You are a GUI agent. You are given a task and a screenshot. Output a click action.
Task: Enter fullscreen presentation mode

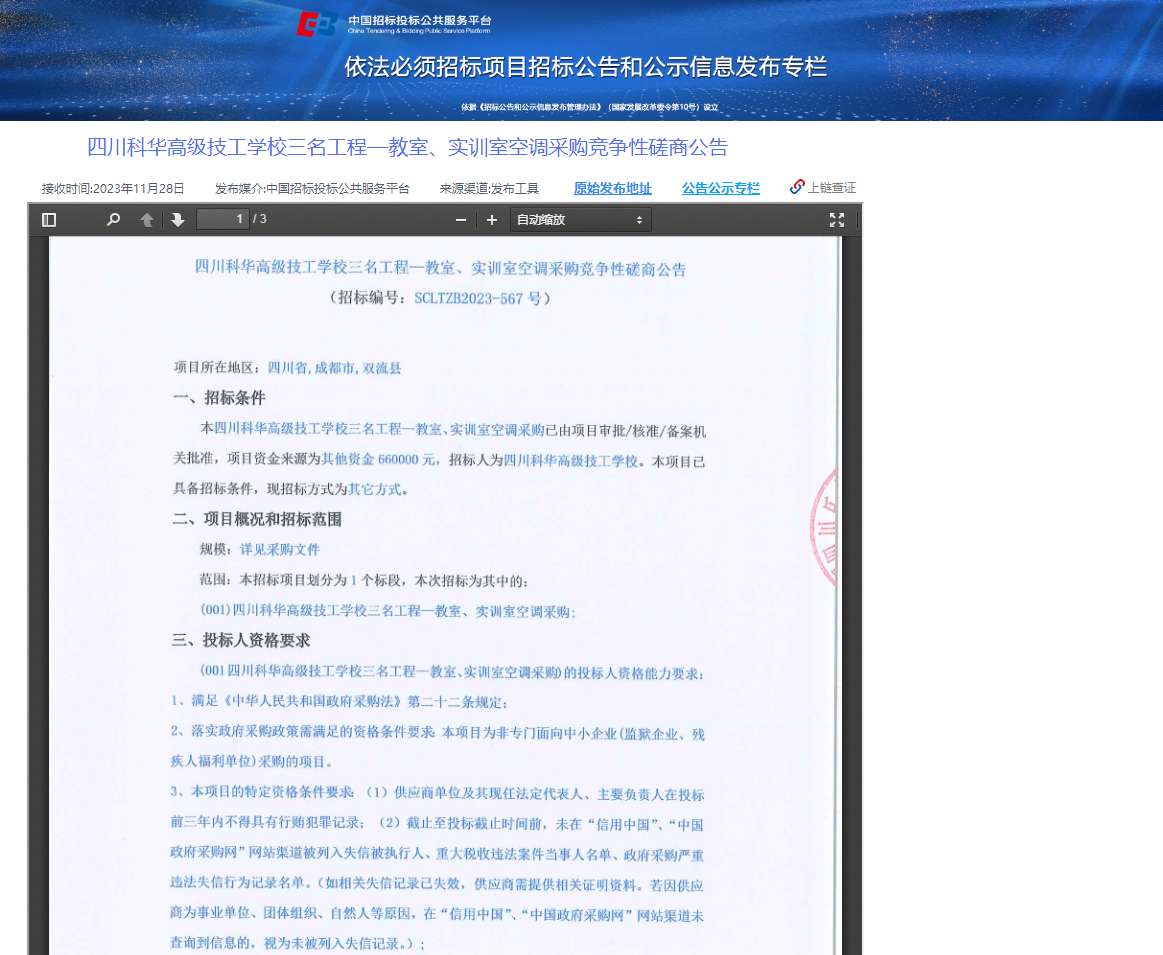(x=837, y=219)
